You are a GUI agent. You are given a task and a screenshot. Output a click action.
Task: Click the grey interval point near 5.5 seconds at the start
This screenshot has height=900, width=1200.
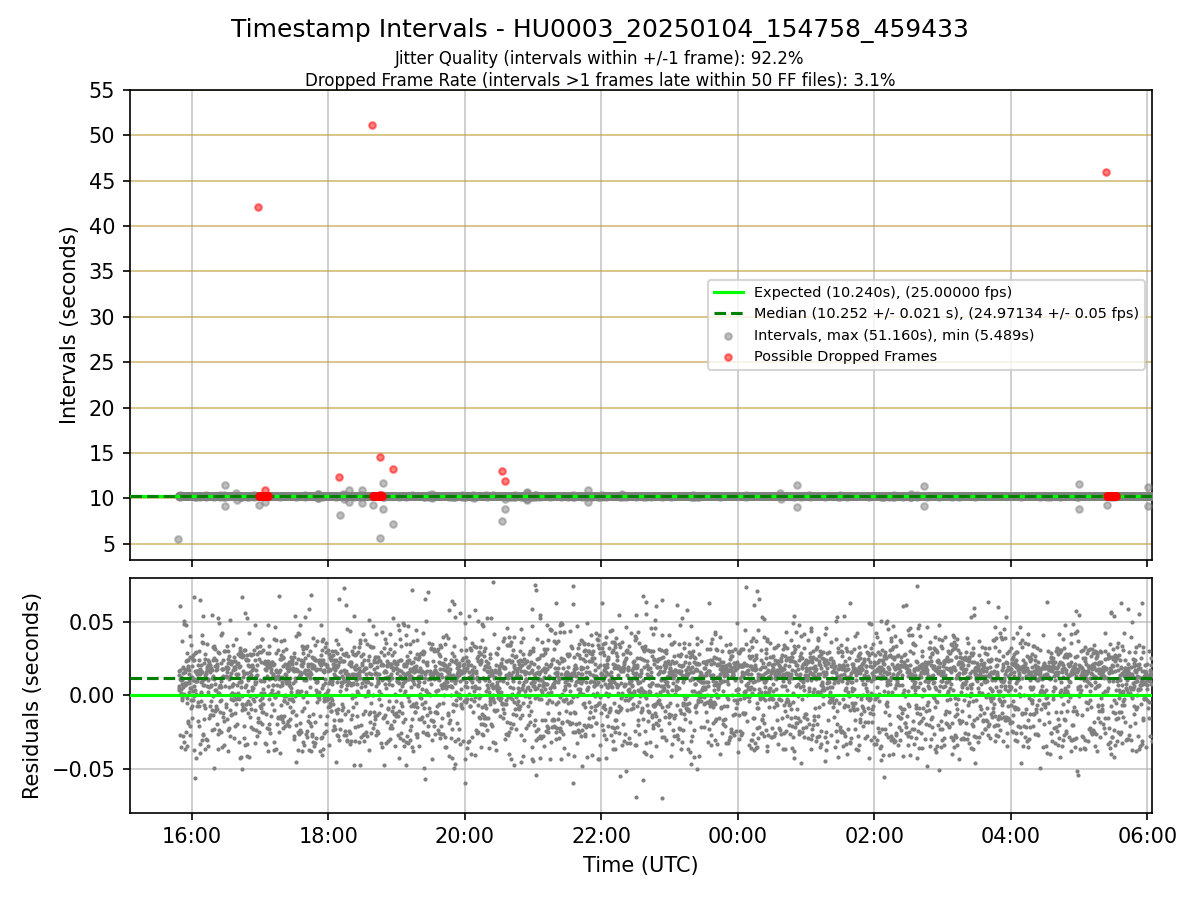pyautogui.click(x=178, y=539)
